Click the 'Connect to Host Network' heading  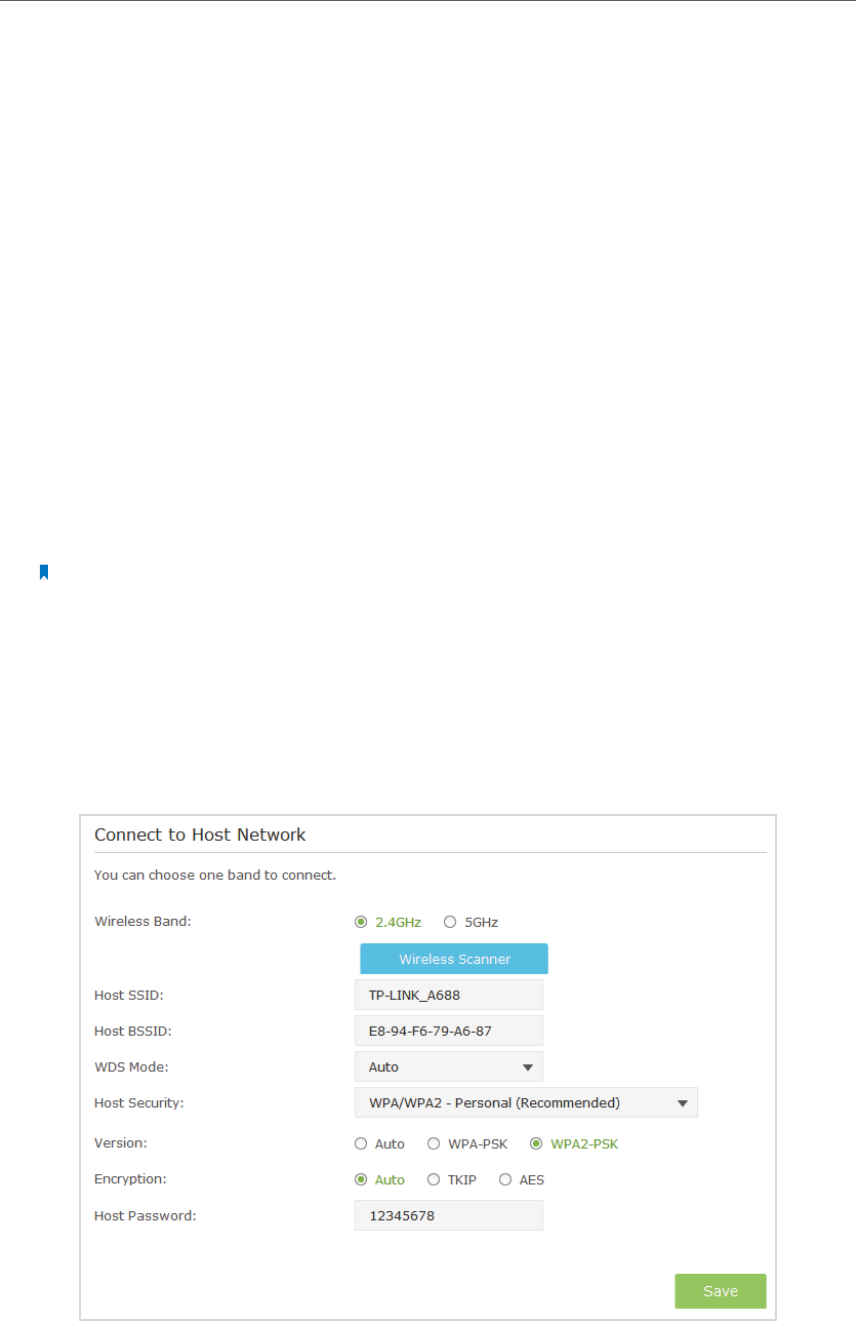[200, 834]
